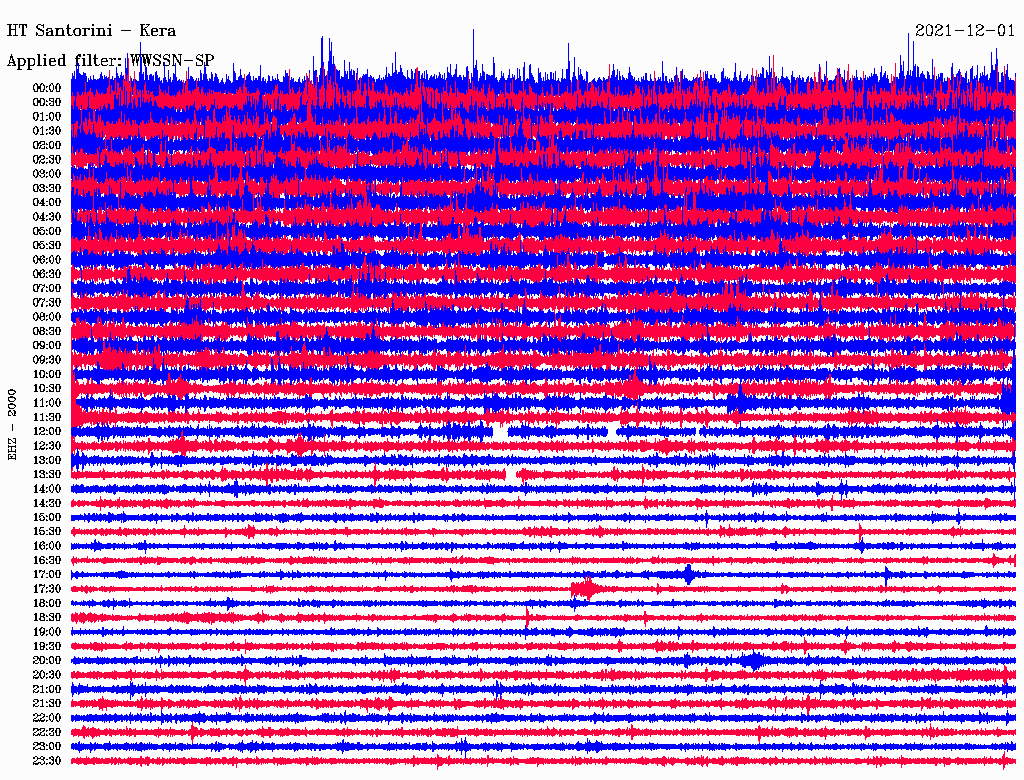Select the 23:30 time label
Screen dimensions: 1024x780
pyautogui.click(x=47, y=761)
